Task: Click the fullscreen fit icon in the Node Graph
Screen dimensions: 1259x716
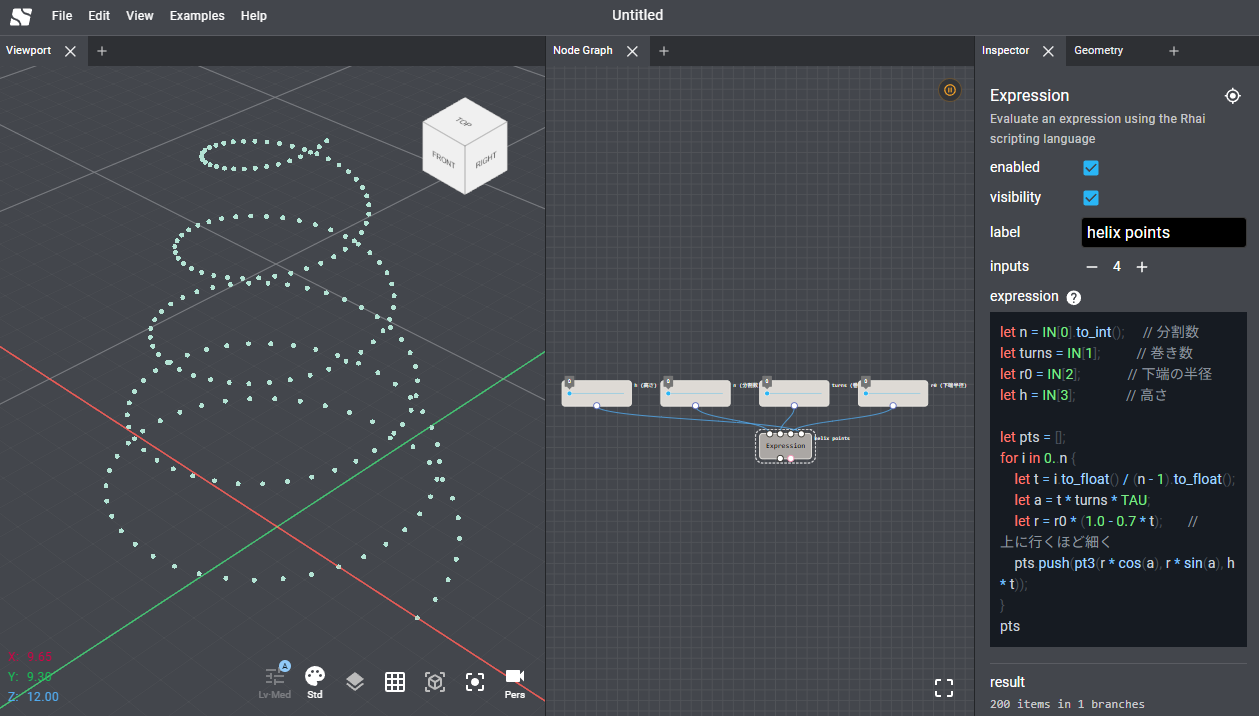Action: (944, 687)
